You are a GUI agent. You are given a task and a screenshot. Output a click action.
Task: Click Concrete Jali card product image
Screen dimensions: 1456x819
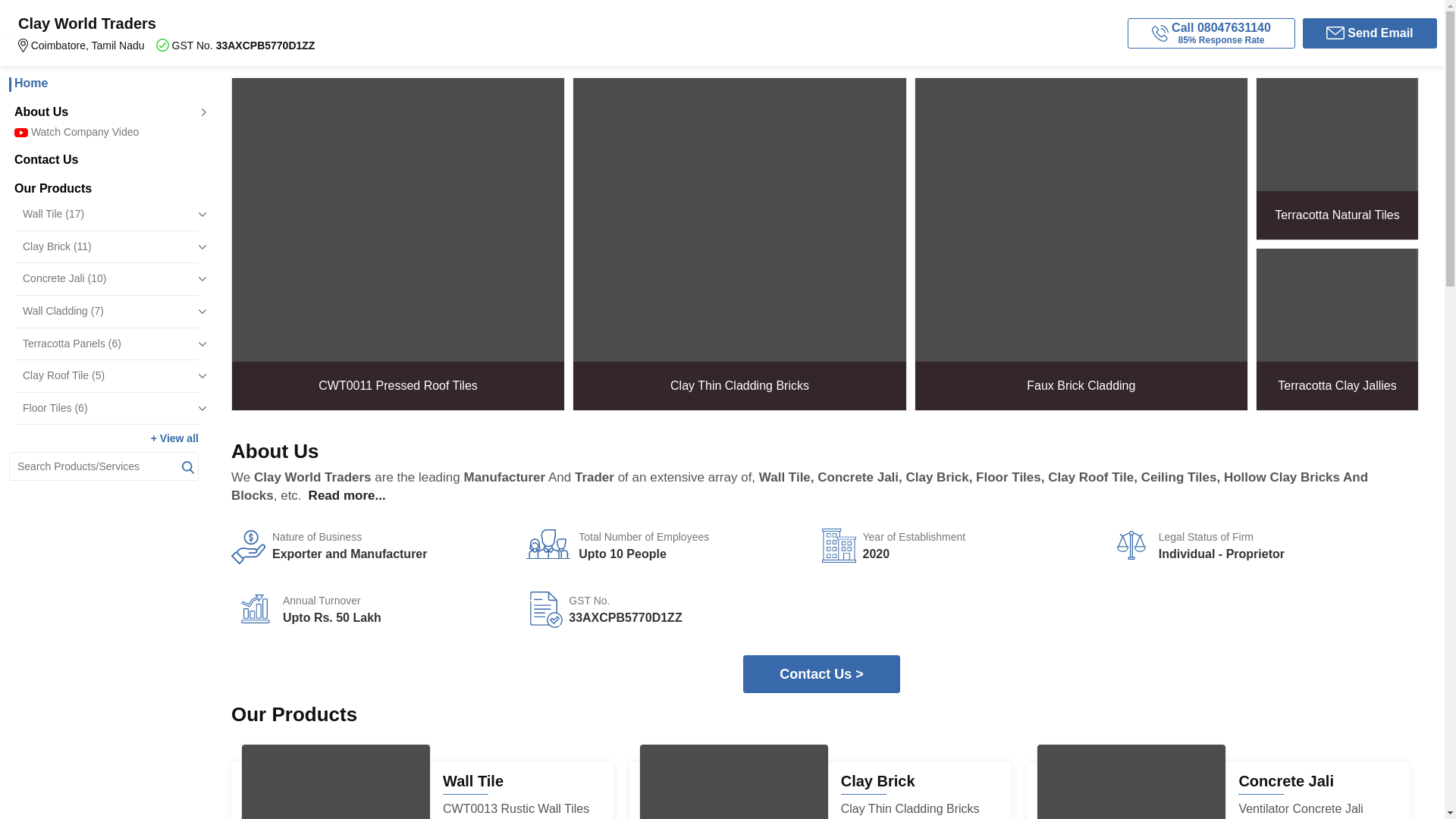coord(1131,782)
